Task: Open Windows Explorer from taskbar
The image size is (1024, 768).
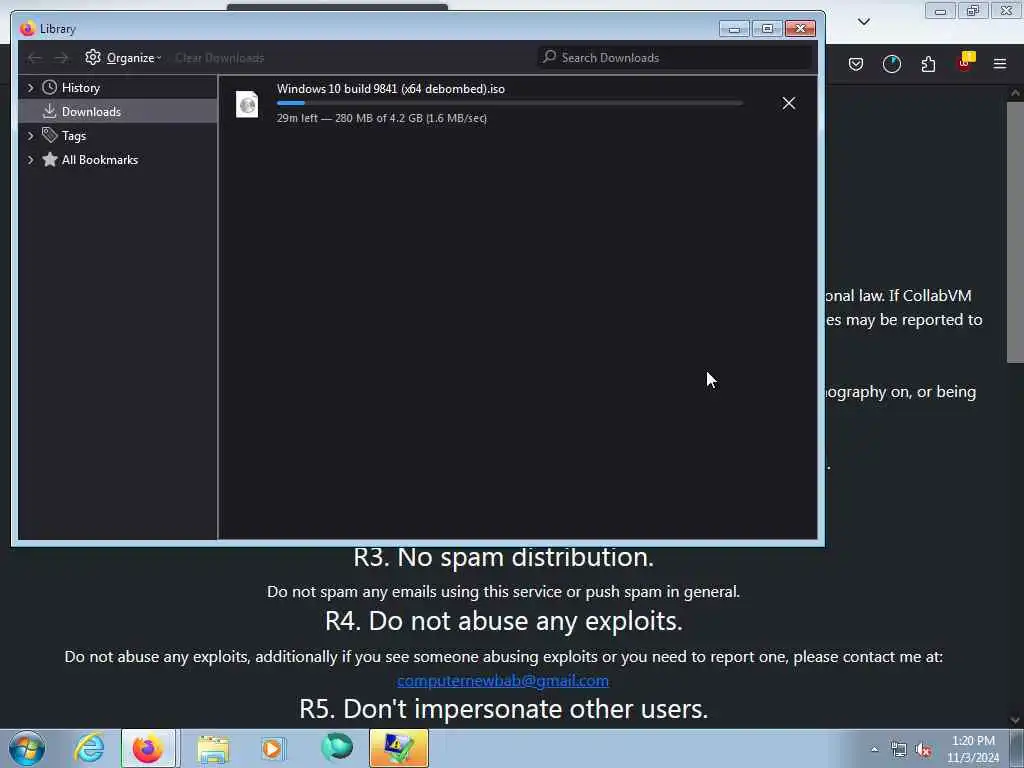Action: coord(213,748)
